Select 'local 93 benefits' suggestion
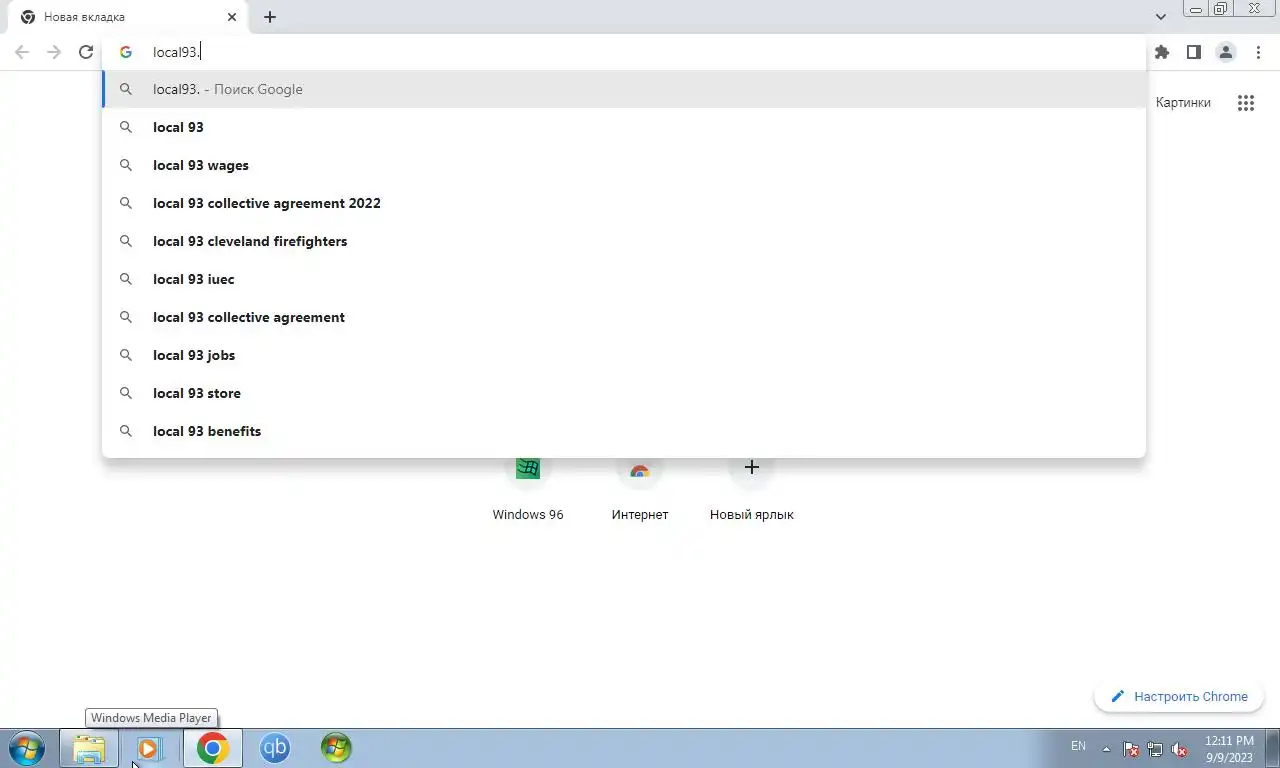 [x=624, y=431]
